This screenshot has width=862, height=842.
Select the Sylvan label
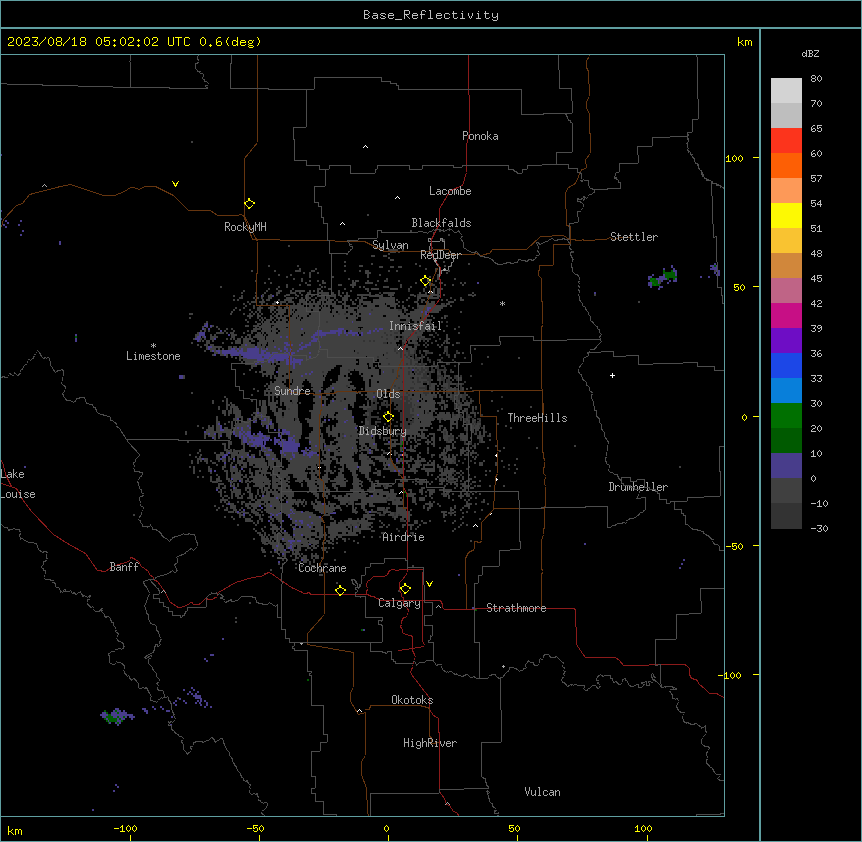tap(390, 245)
